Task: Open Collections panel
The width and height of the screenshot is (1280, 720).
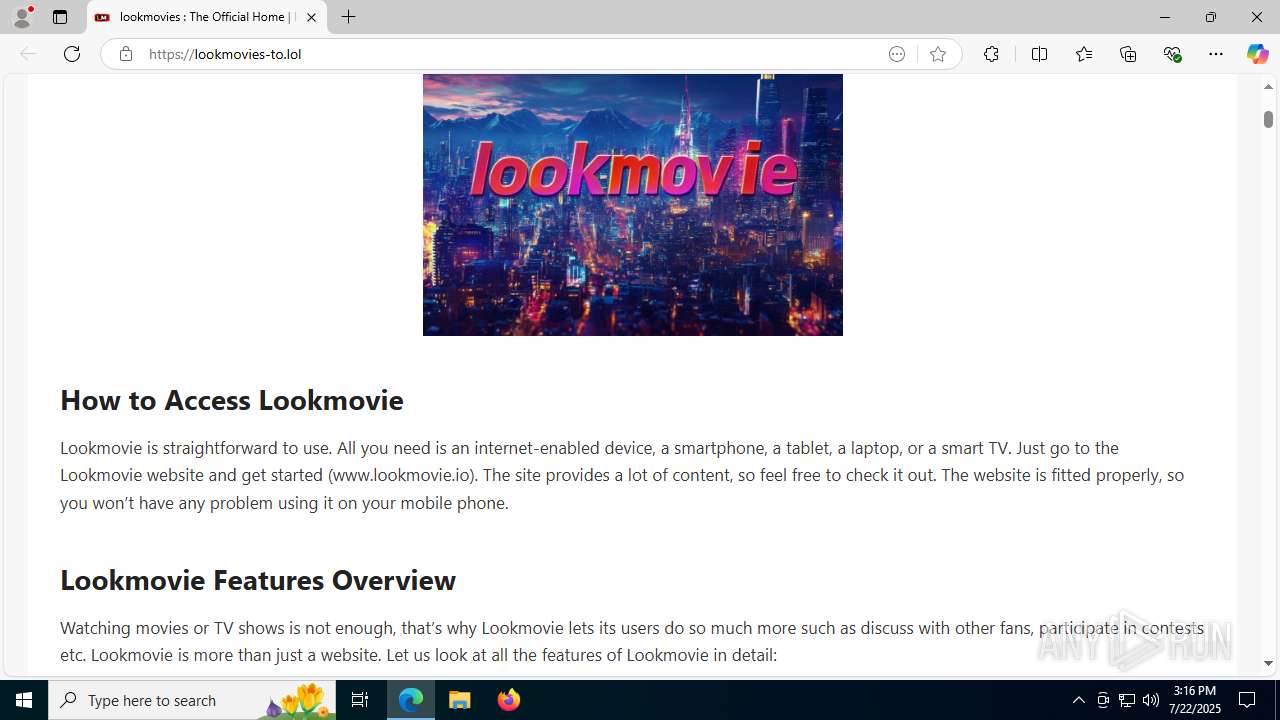Action: coord(1128,54)
